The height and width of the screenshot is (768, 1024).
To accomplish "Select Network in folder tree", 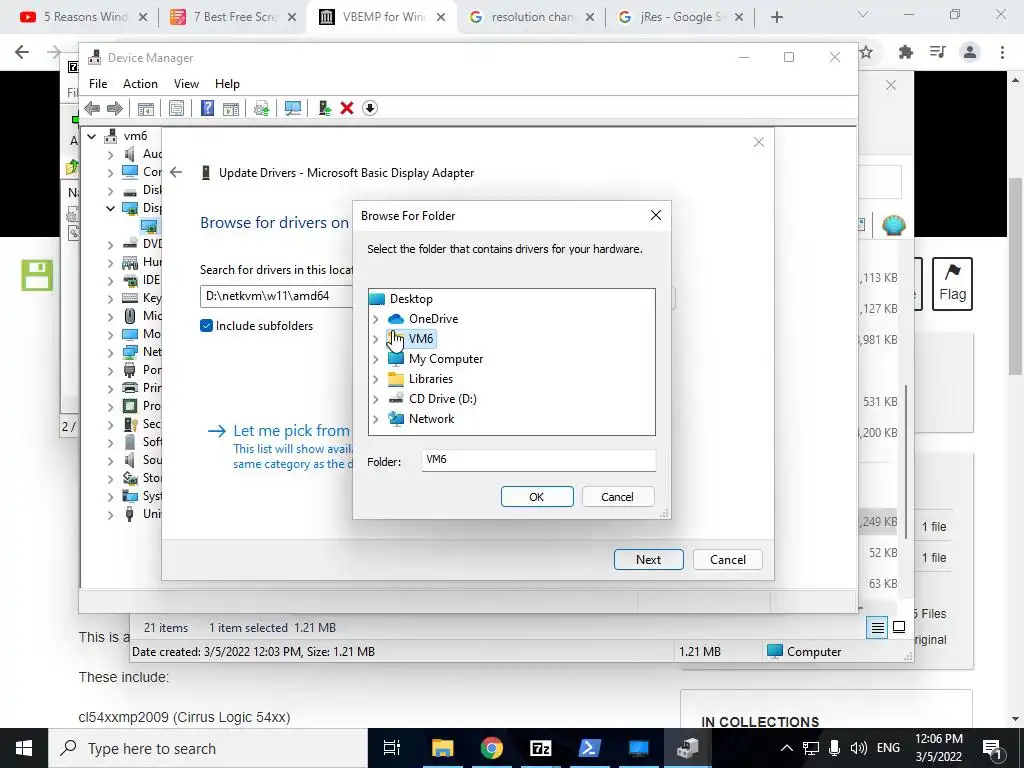I will [431, 419].
